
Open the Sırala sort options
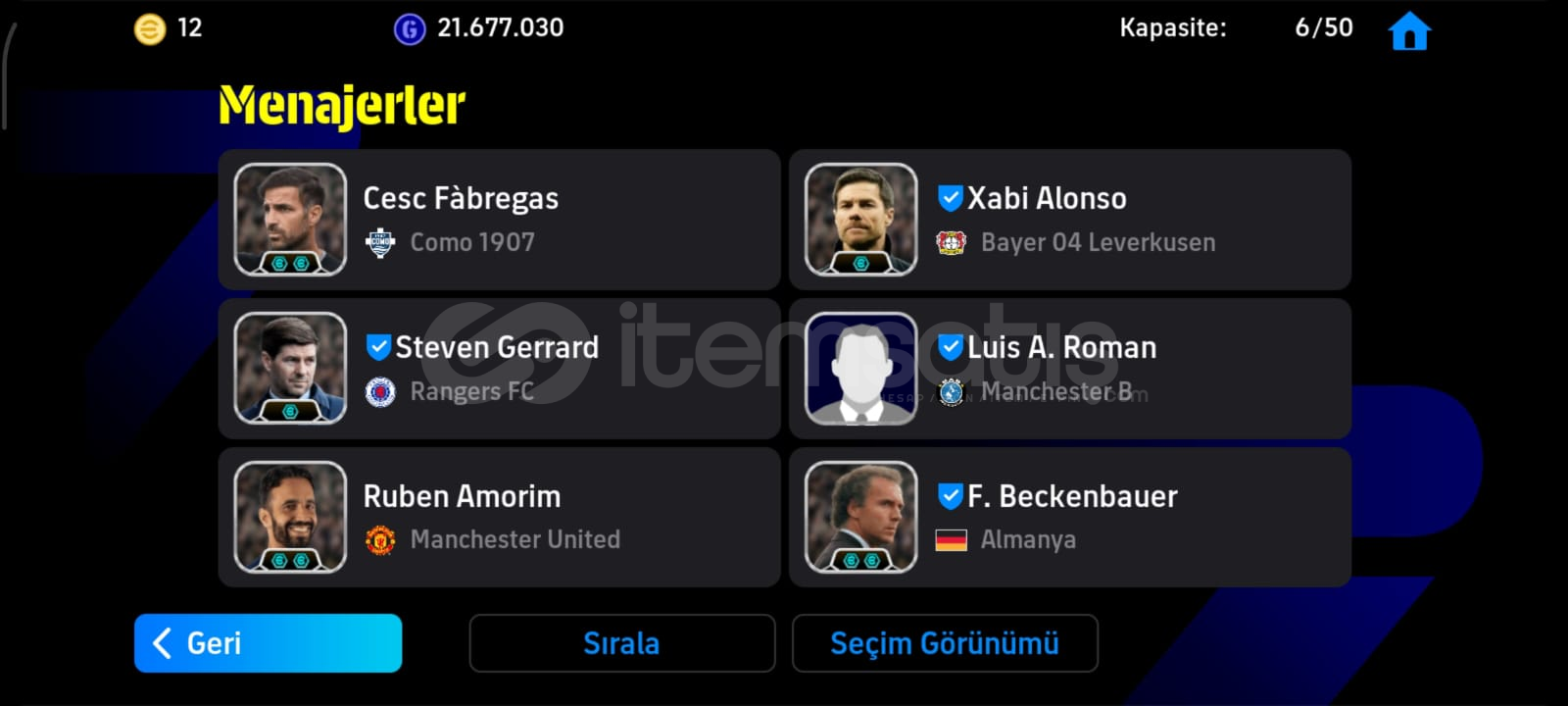(x=622, y=643)
